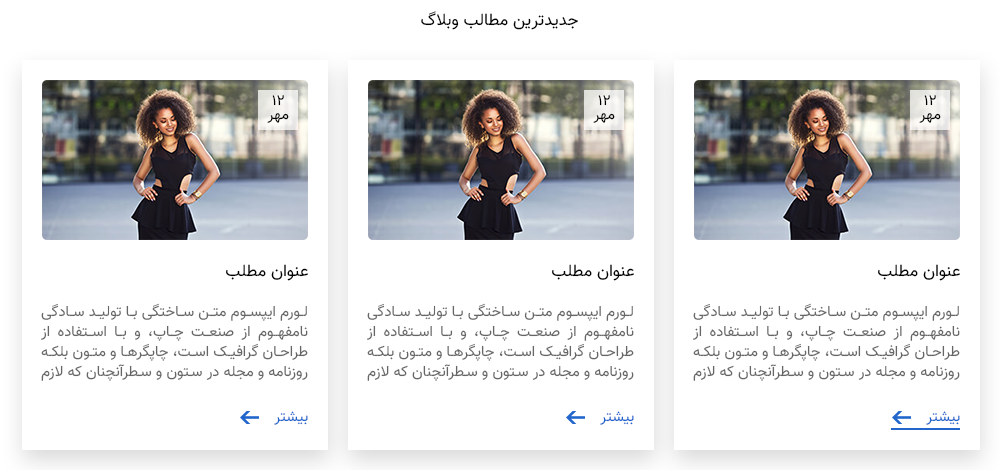This screenshot has height=470, width=1000.
Task: Click the left arrow icon in the right card
Action: point(901,418)
